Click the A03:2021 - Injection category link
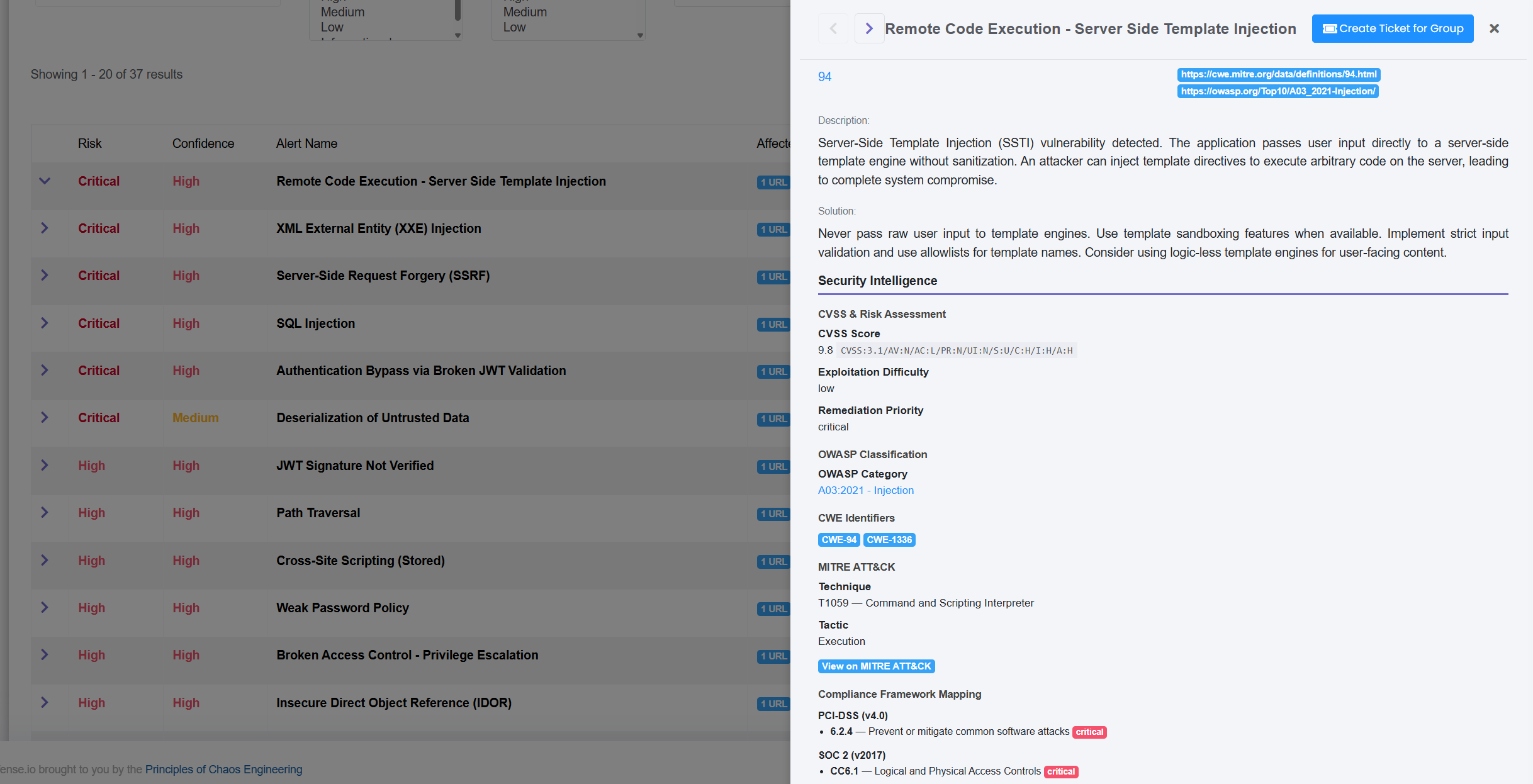 (x=866, y=490)
